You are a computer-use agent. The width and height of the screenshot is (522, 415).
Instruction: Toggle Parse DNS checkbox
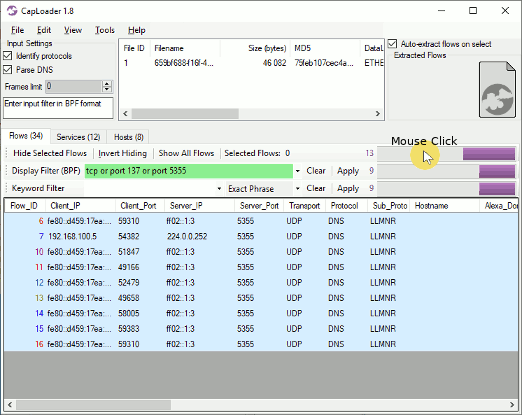[8, 70]
